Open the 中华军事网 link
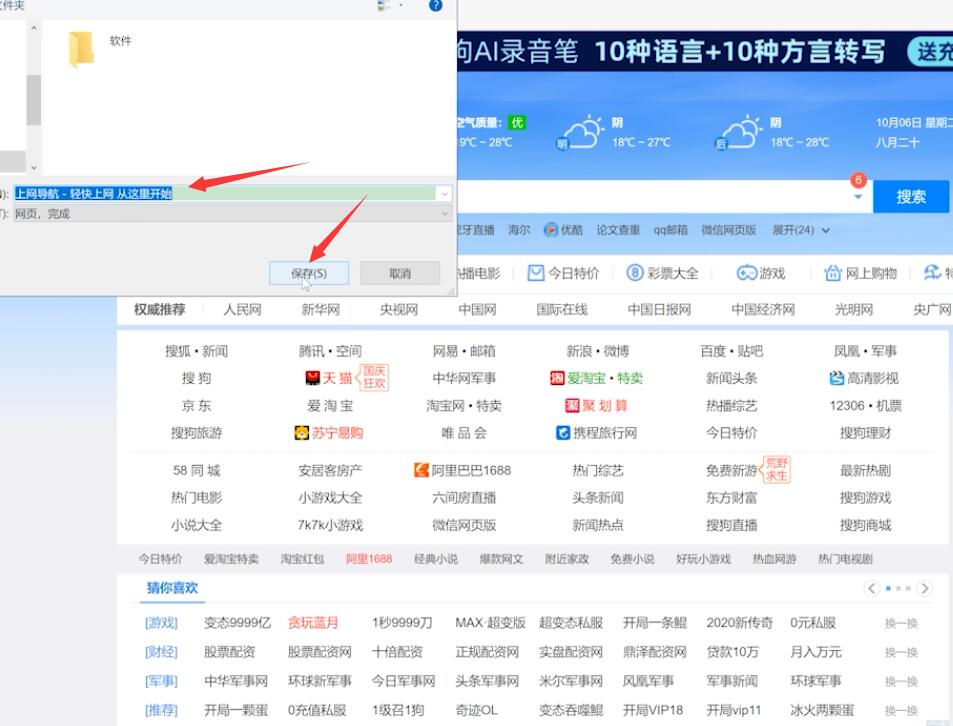The width and height of the screenshot is (953, 726). point(236,681)
